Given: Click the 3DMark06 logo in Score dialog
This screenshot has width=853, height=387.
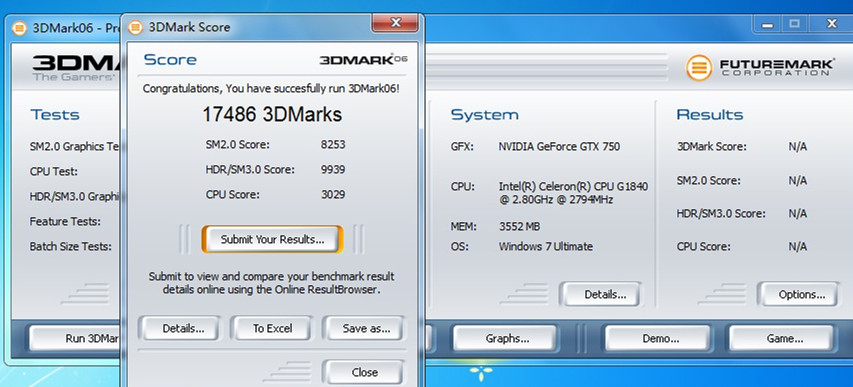Looking at the screenshot, I should (x=363, y=59).
